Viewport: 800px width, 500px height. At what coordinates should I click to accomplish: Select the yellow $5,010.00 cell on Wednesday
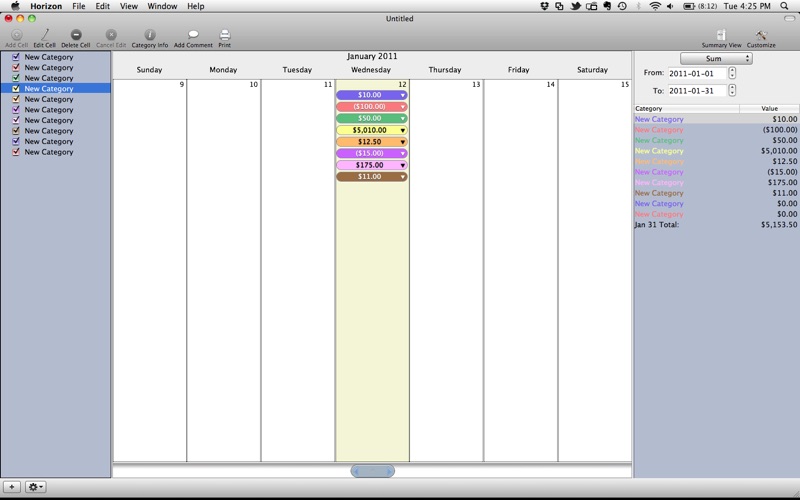tap(372, 130)
